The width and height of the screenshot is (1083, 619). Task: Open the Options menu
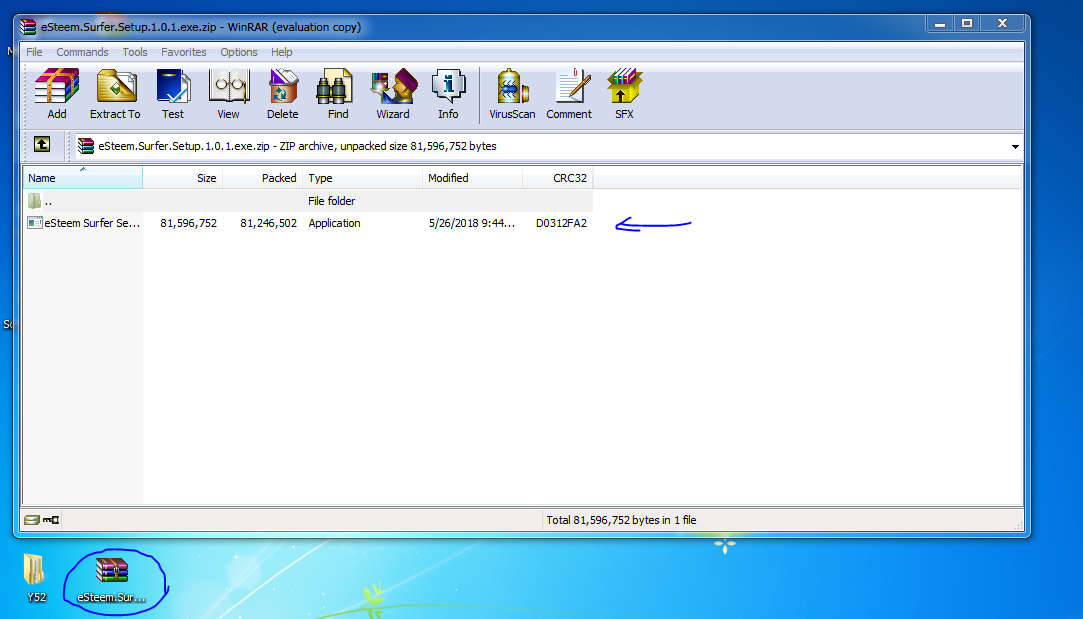pyautogui.click(x=239, y=52)
